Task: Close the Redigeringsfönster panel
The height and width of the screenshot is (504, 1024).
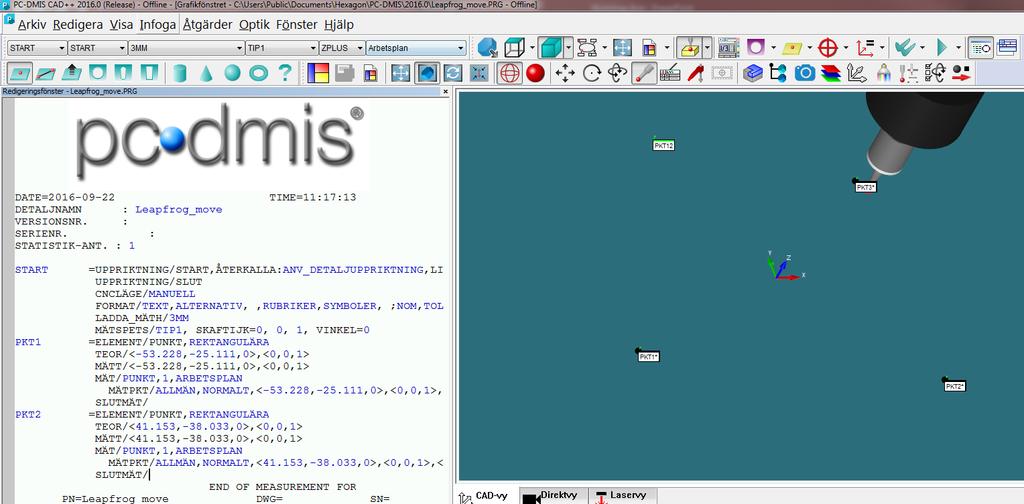Action: click(446, 92)
